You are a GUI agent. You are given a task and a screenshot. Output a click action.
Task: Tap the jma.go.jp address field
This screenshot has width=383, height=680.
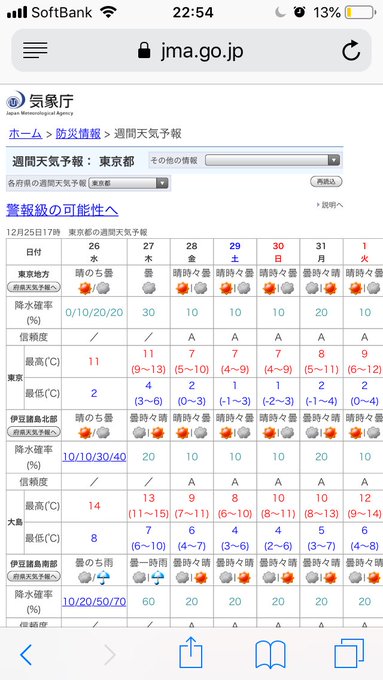click(x=191, y=50)
